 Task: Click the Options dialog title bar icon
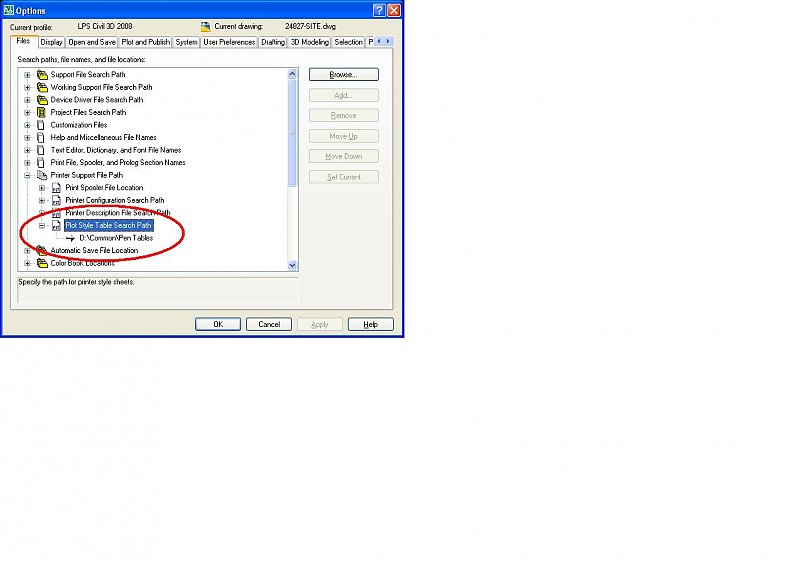(x=9, y=10)
